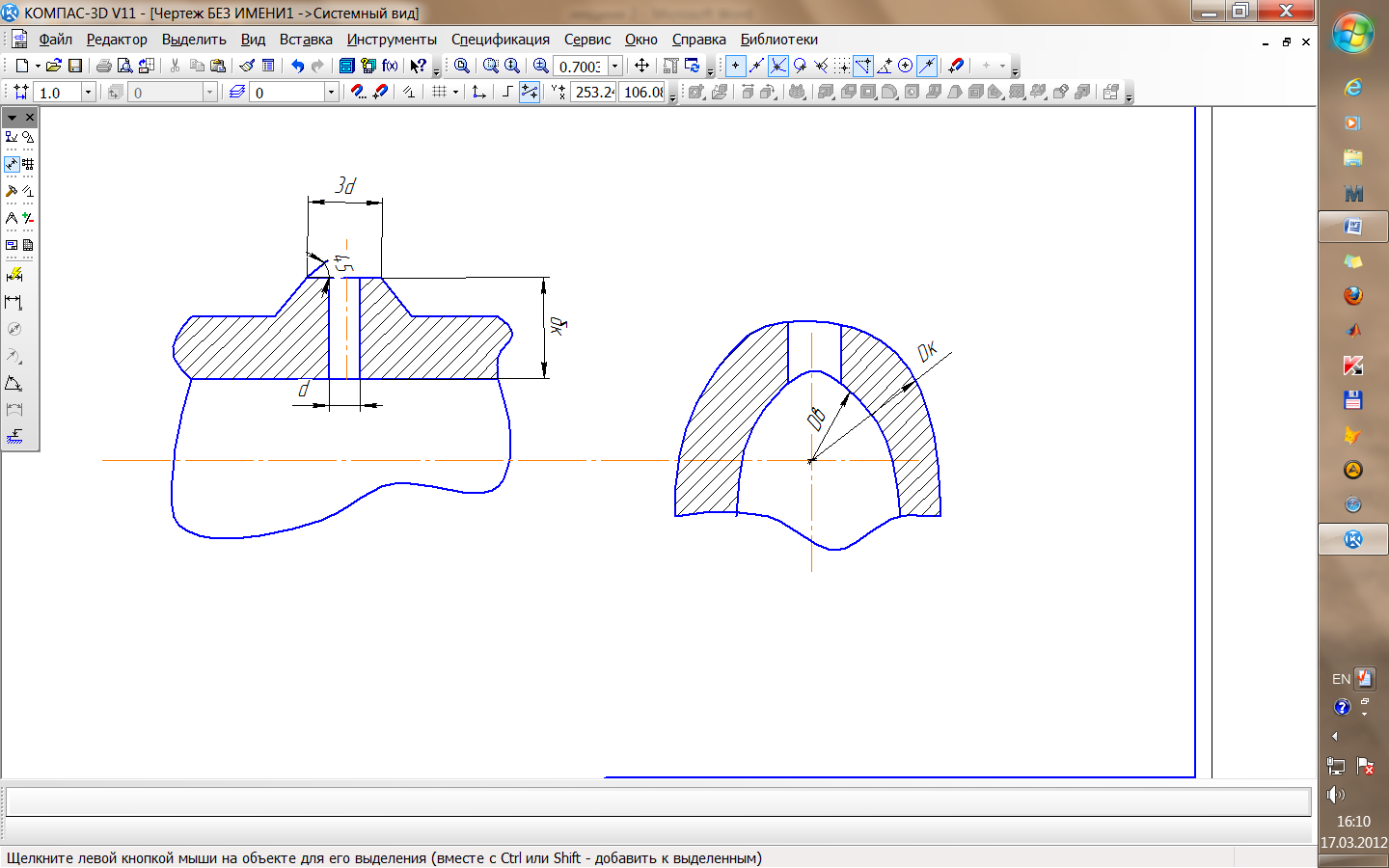This screenshot has width=1389, height=868.
Task: Toggle the Intersection snap button
Action: 778,66
